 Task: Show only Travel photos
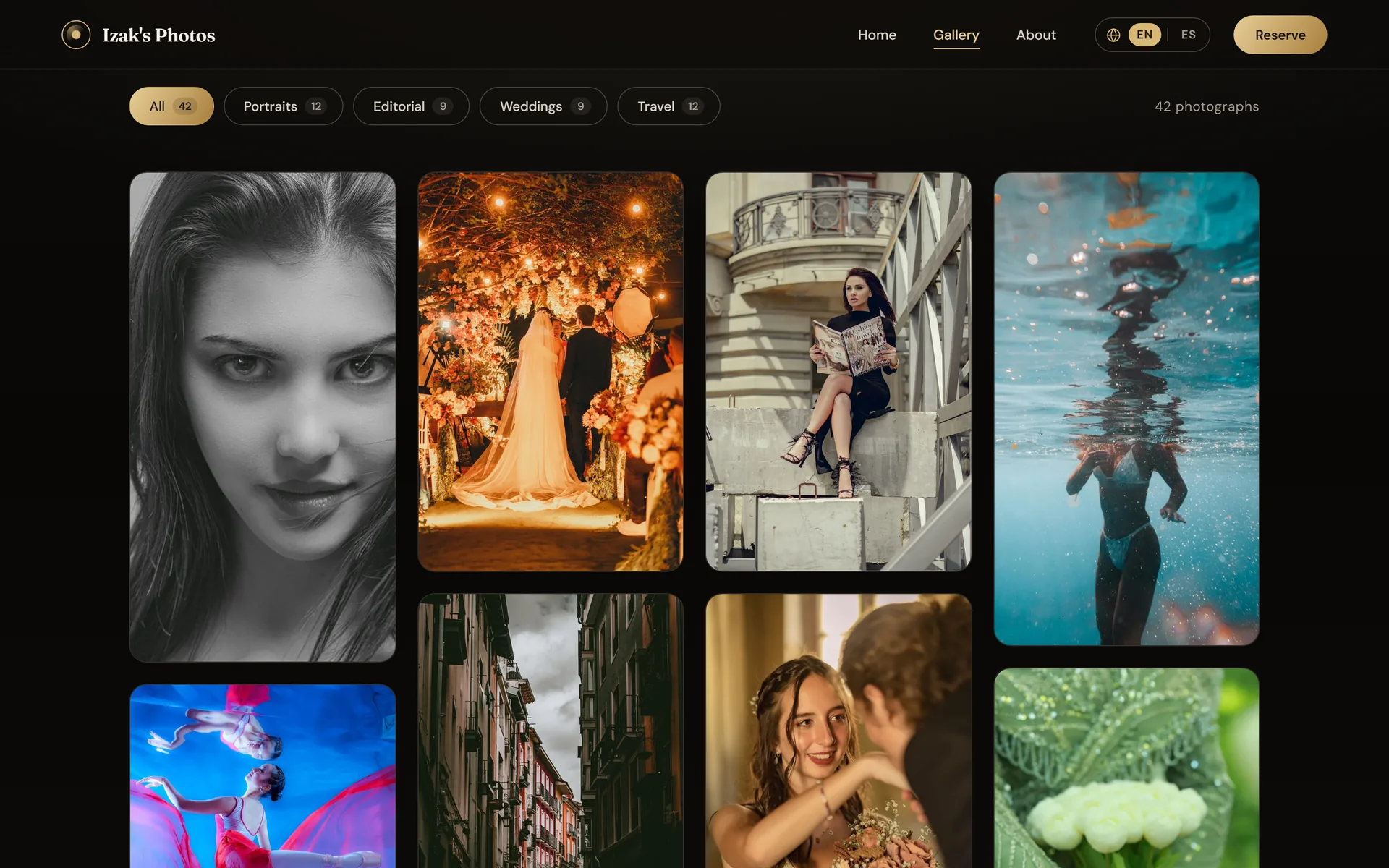click(x=668, y=106)
